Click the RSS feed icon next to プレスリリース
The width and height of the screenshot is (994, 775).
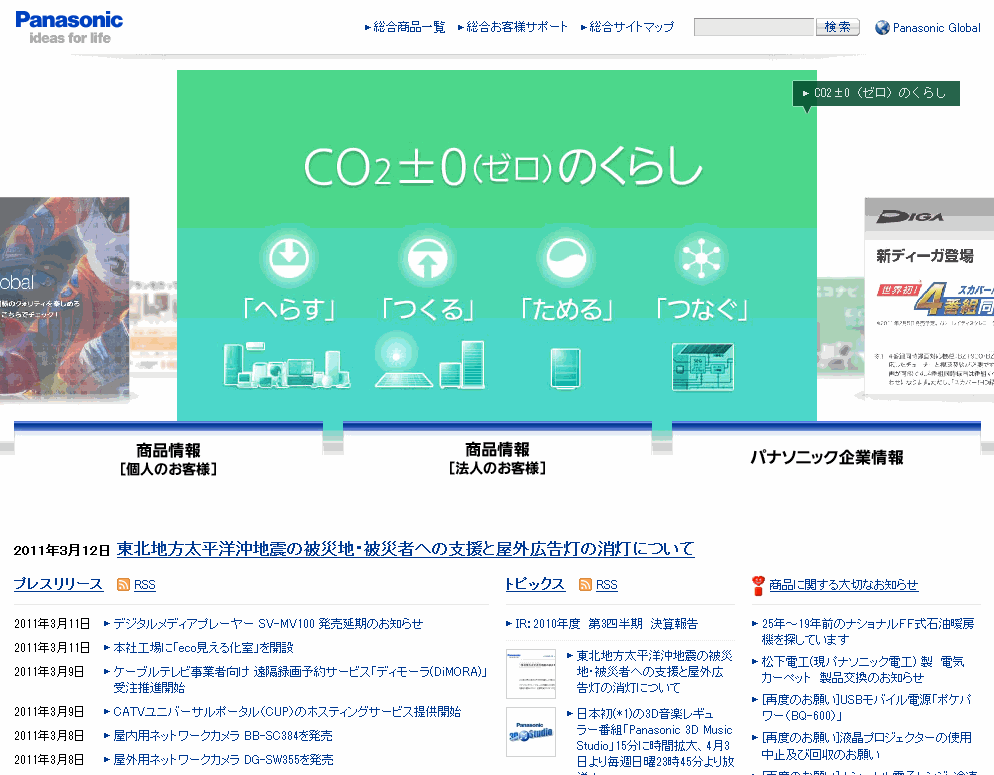click(124, 584)
